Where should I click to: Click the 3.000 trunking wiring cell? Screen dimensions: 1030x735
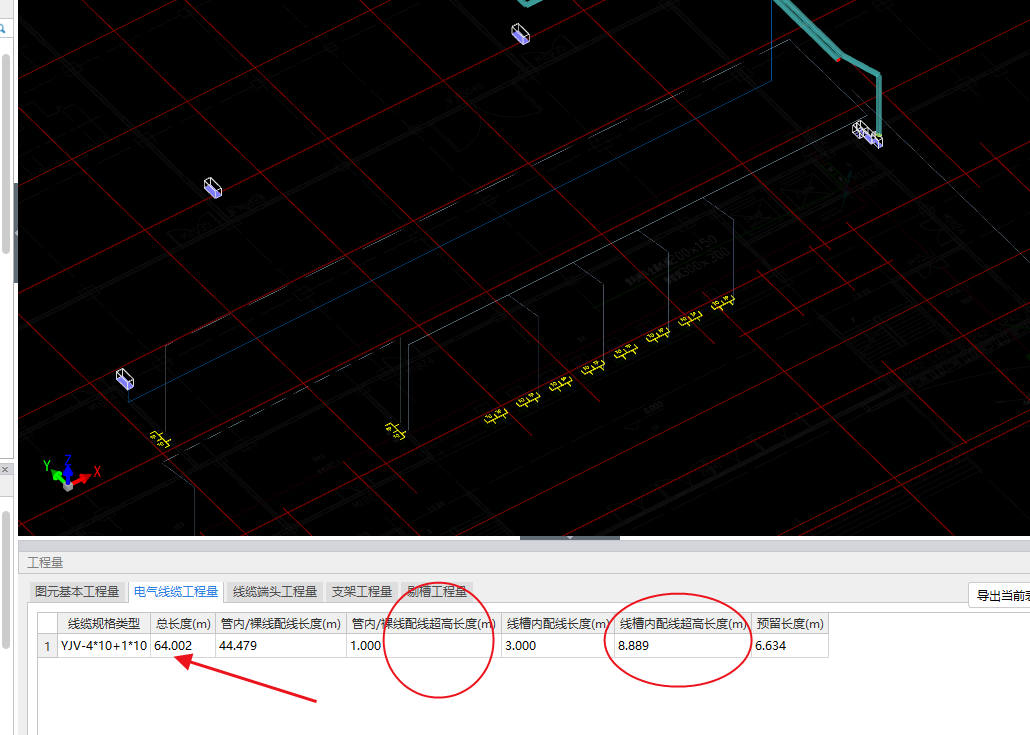point(558,646)
